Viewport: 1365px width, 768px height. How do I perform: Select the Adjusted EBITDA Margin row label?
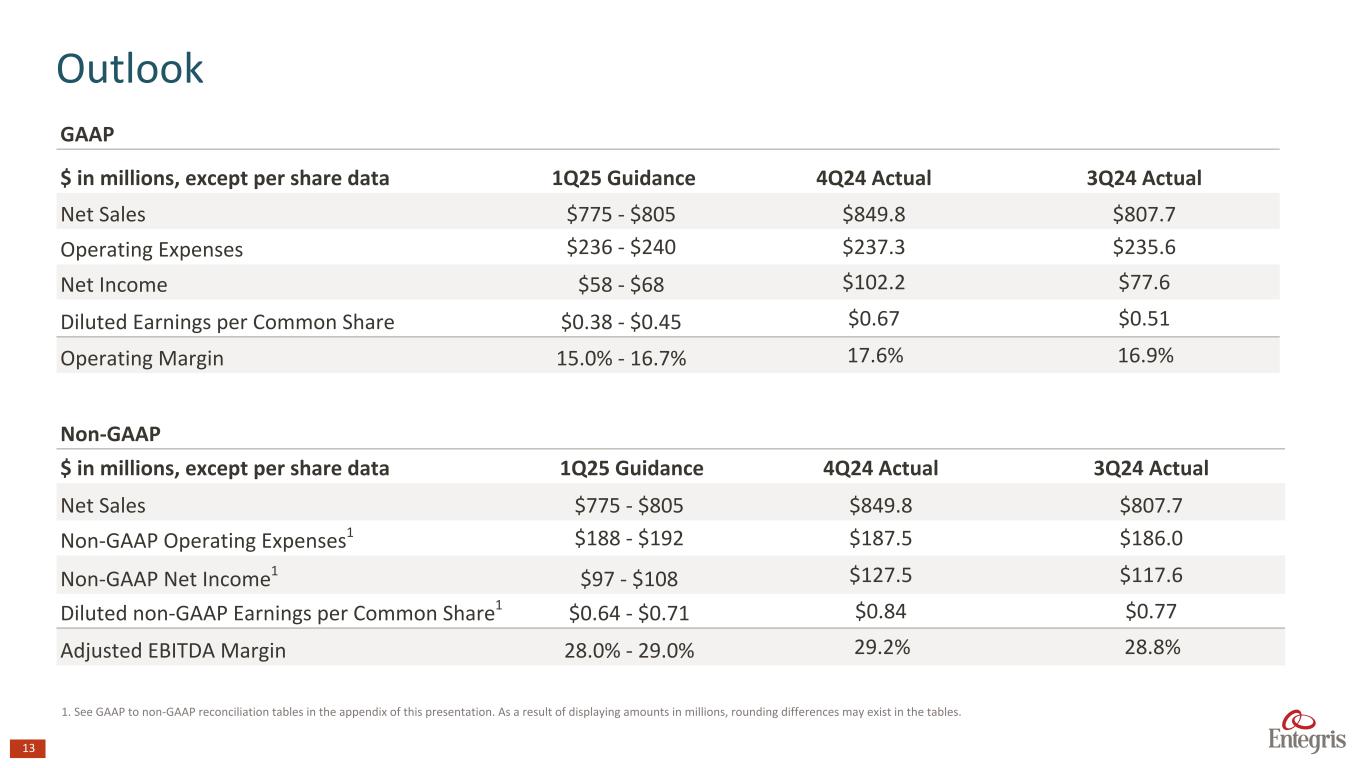pyautogui.click(x=173, y=651)
